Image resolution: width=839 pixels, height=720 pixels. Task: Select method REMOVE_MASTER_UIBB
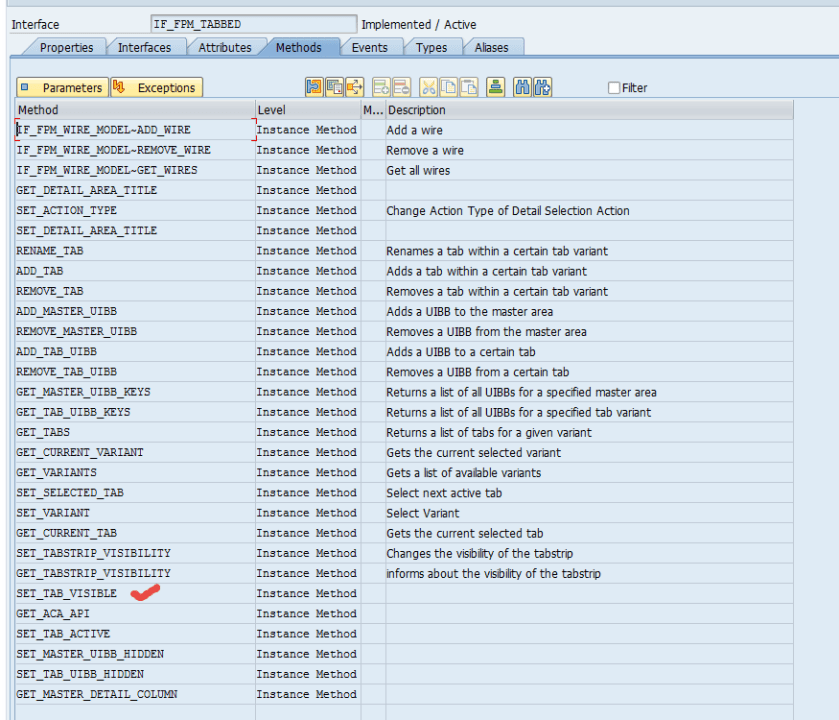point(135,332)
